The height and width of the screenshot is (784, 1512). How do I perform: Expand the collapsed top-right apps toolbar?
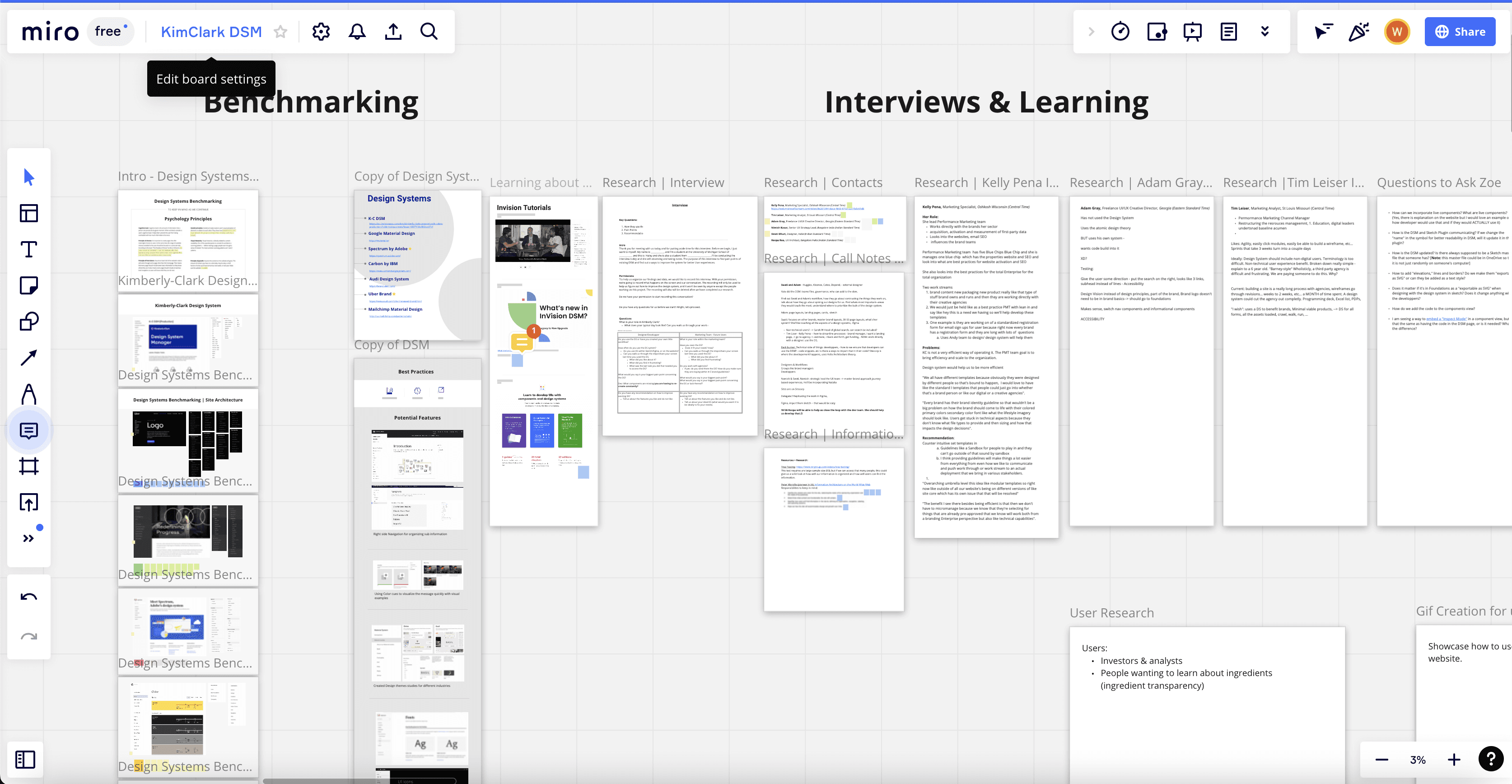(x=1091, y=32)
